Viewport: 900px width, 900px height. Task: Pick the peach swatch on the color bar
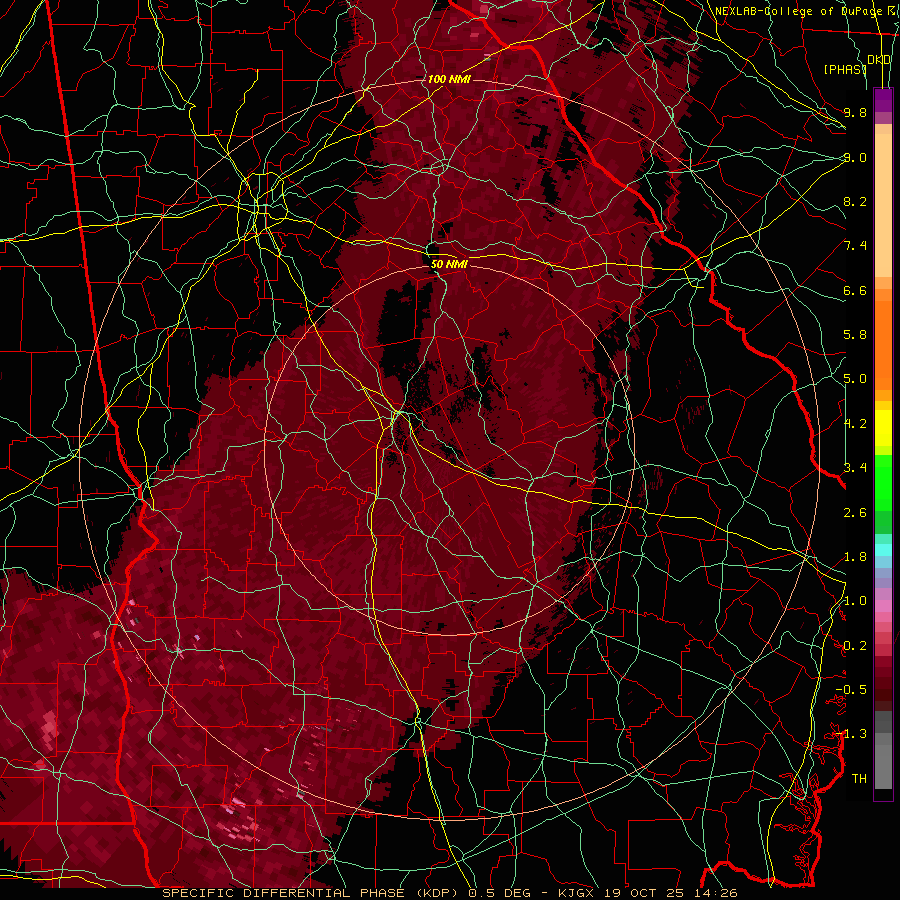click(x=883, y=205)
